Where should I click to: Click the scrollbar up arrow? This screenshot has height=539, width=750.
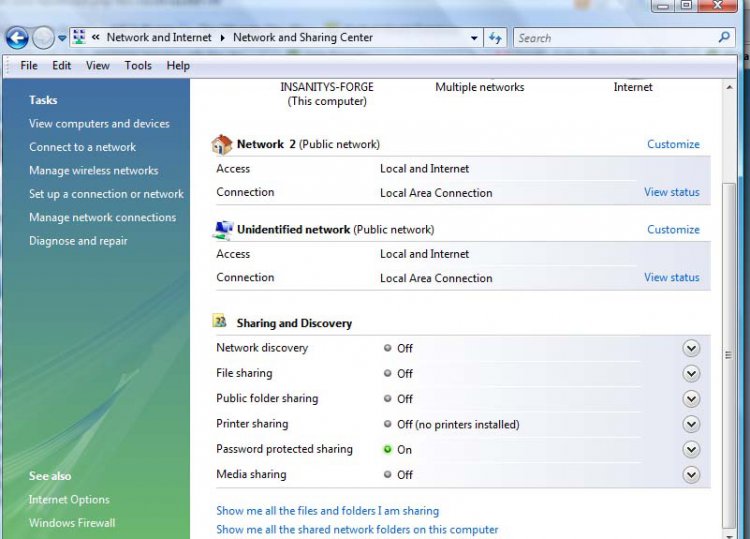coord(729,88)
